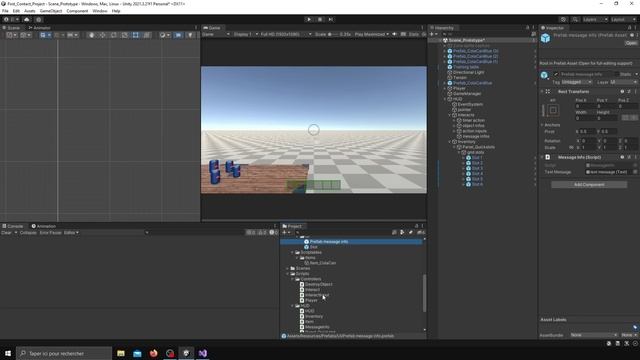
Task: Click the Step frame button
Action: (331, 20)
